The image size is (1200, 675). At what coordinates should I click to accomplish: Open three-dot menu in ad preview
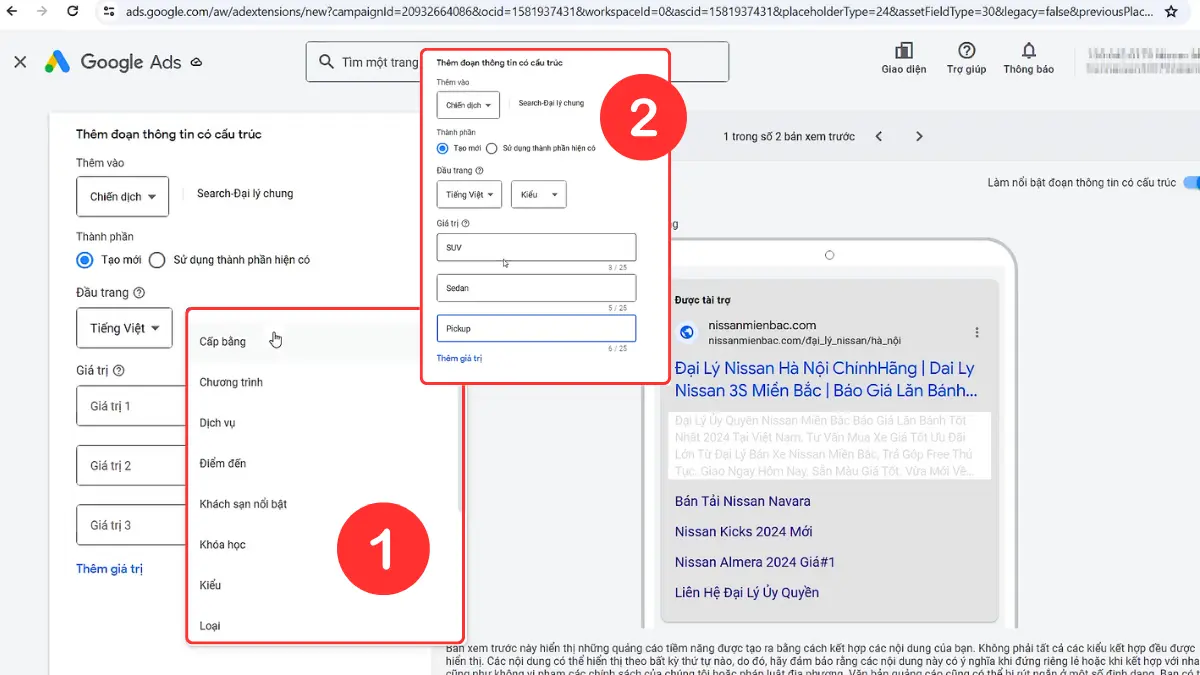[x=977, y=333]
